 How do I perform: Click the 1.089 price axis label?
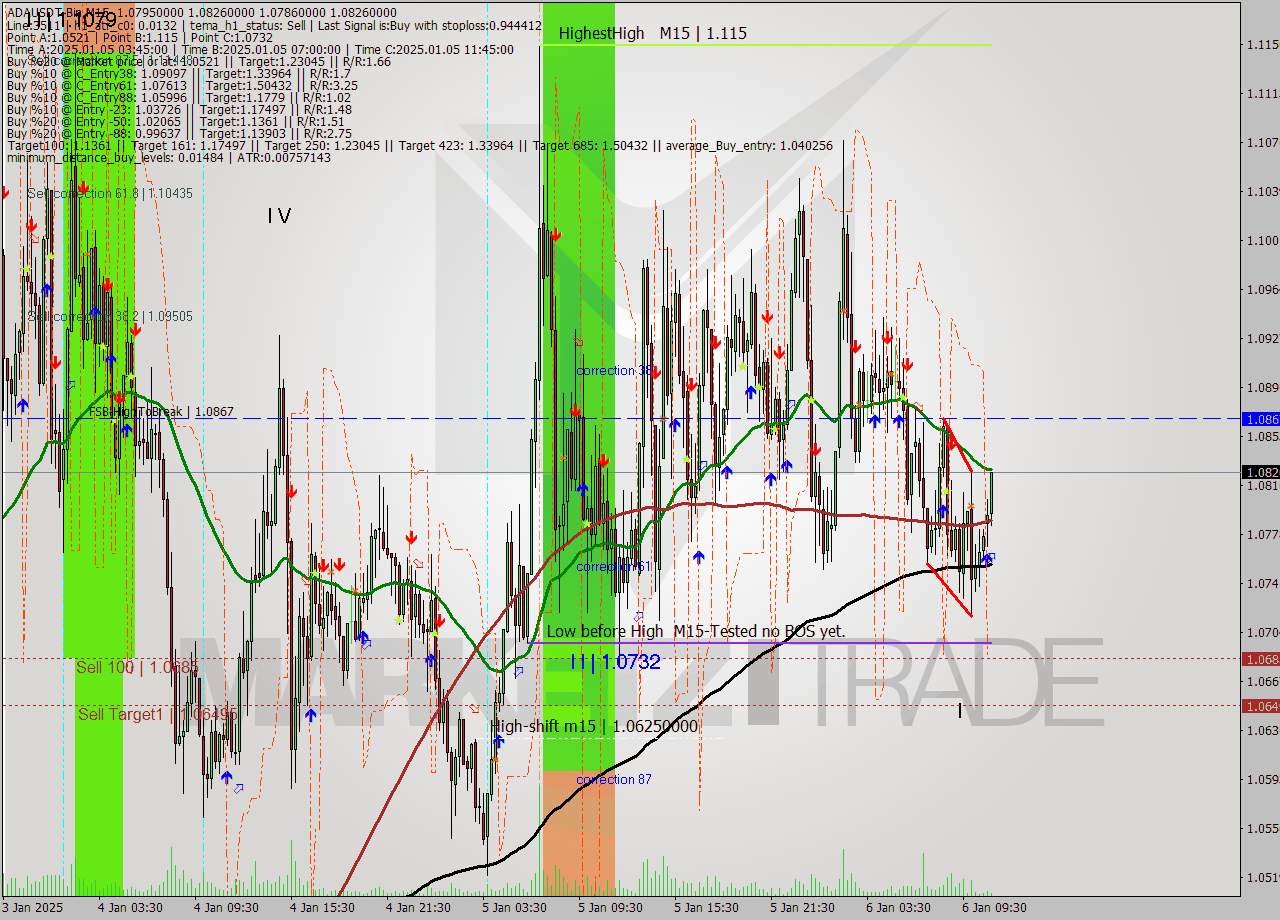[1263, 388]
